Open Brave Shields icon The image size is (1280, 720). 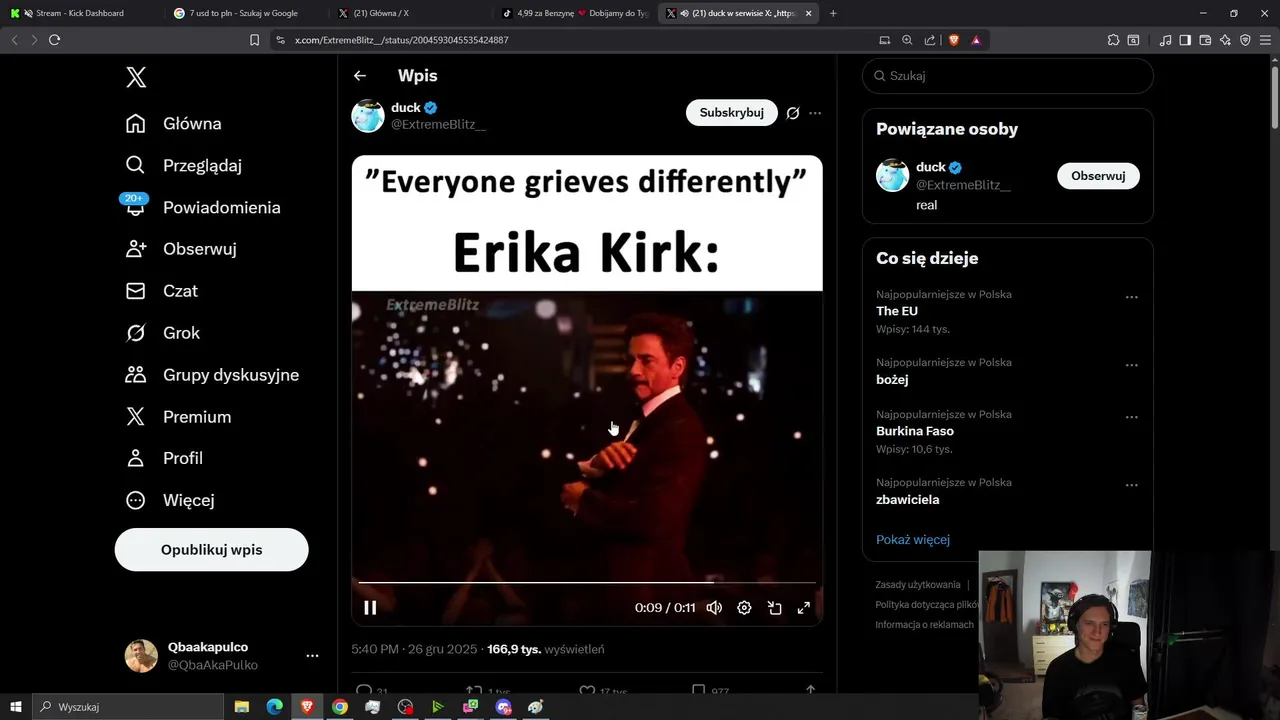click(x=954, y=40)
